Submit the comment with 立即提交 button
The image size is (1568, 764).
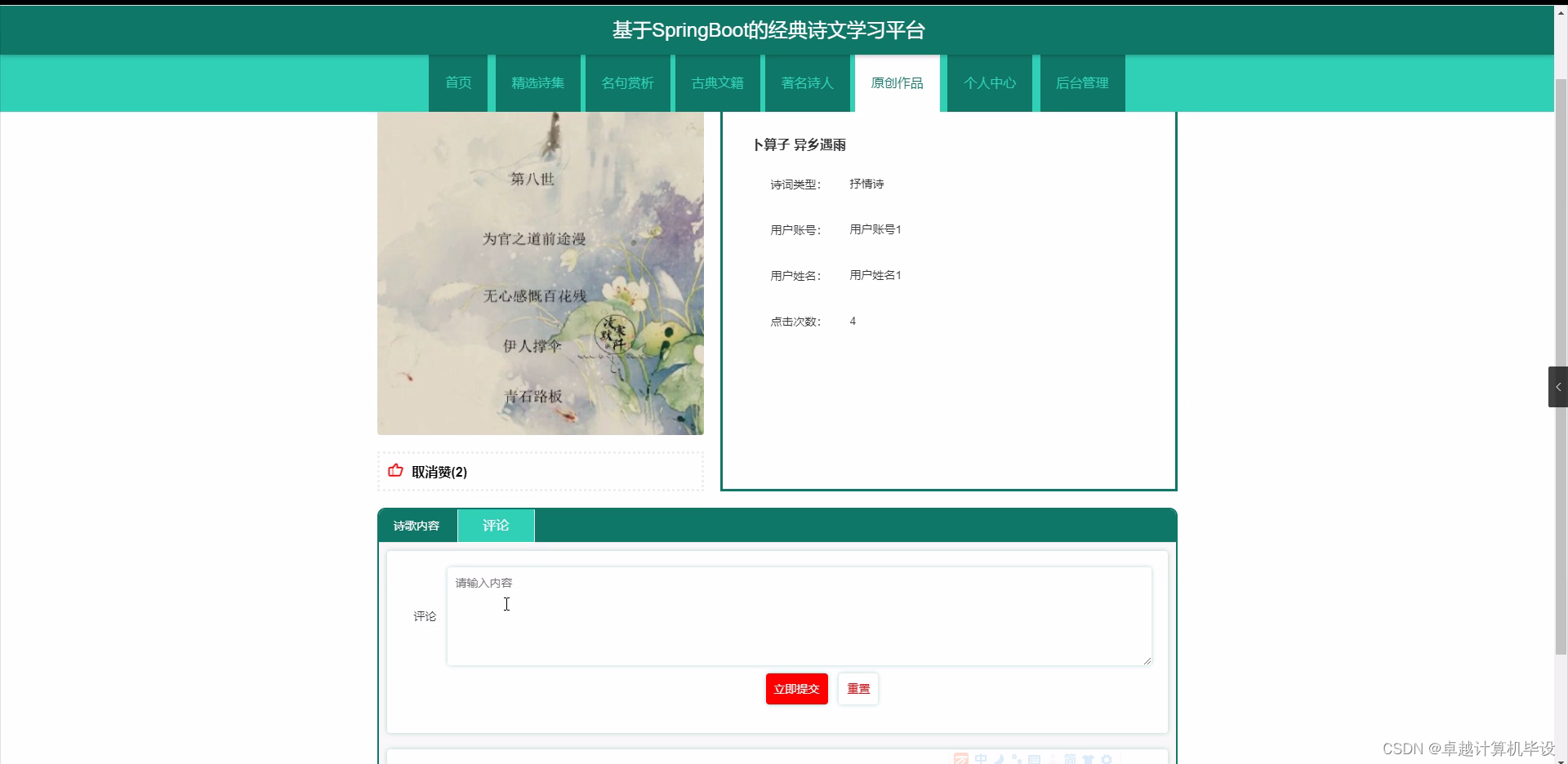[x=795, y=688]
